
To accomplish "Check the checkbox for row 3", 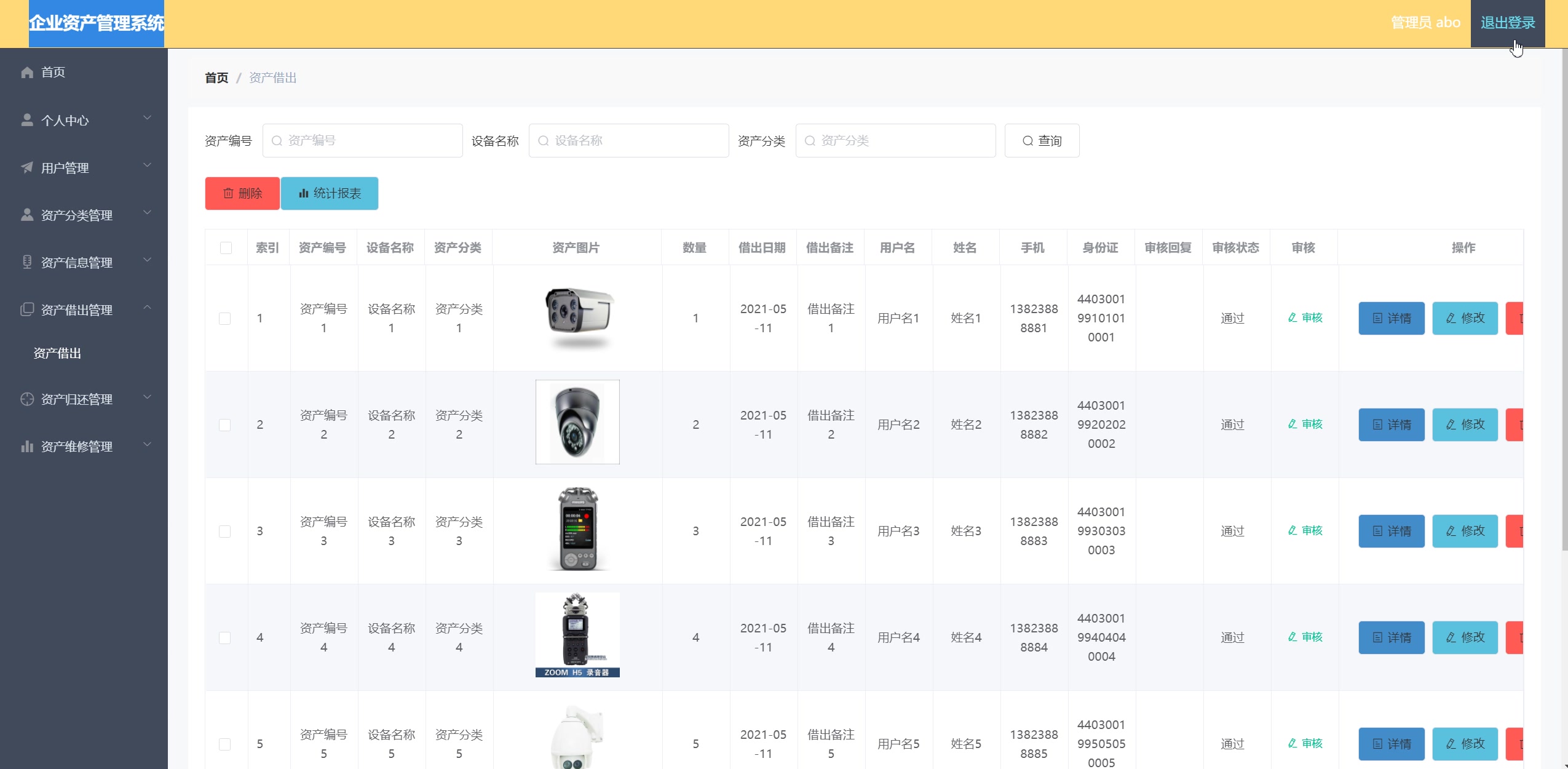I will [x=225, y=532].
